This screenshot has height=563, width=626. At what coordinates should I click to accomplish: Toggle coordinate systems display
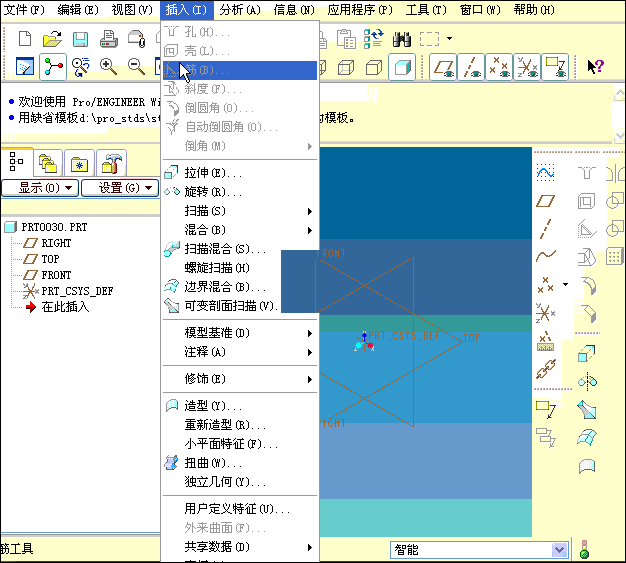[527, 67]
